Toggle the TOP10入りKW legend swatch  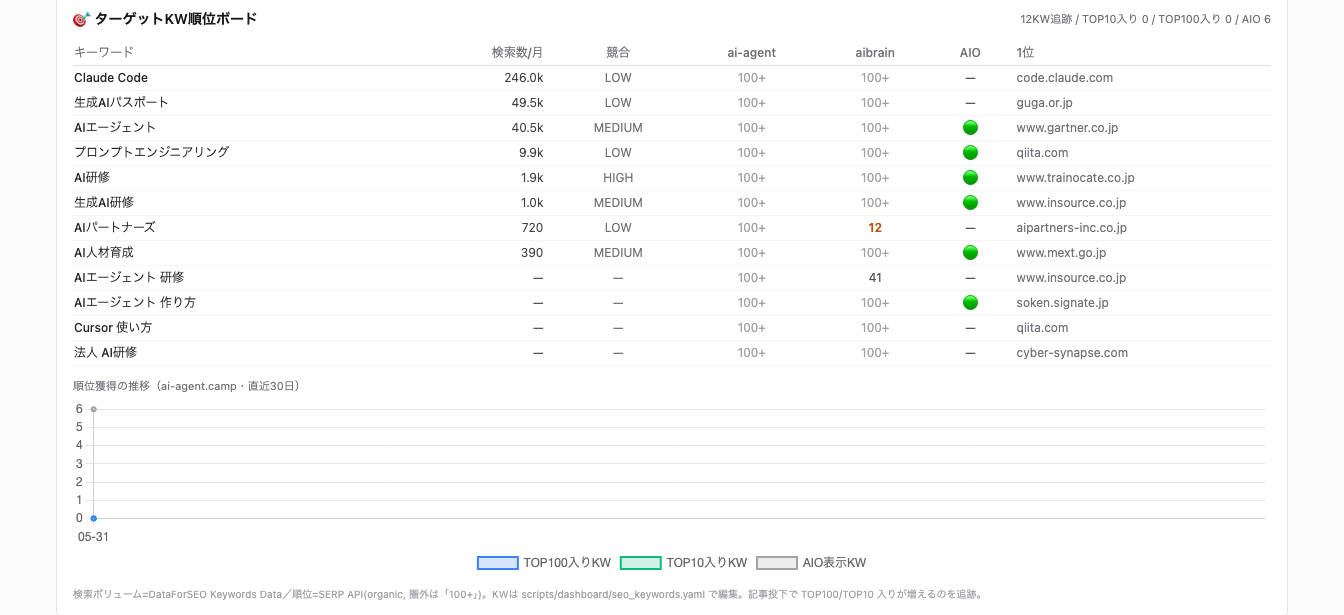(x=641, y=563)
